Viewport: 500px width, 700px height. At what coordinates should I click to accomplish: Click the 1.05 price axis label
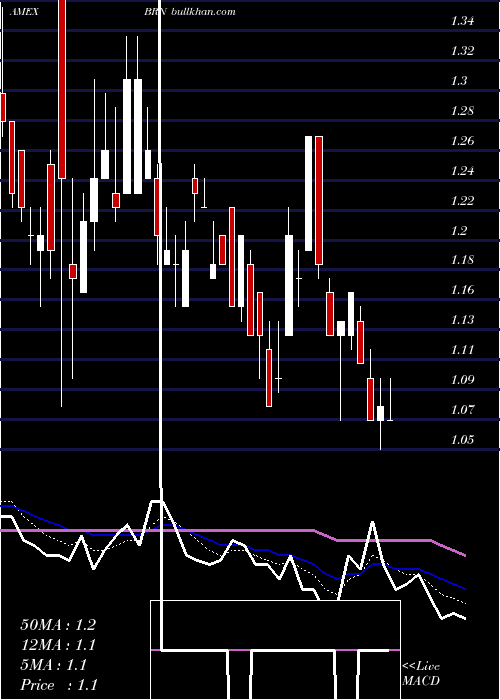click(462, 439)
